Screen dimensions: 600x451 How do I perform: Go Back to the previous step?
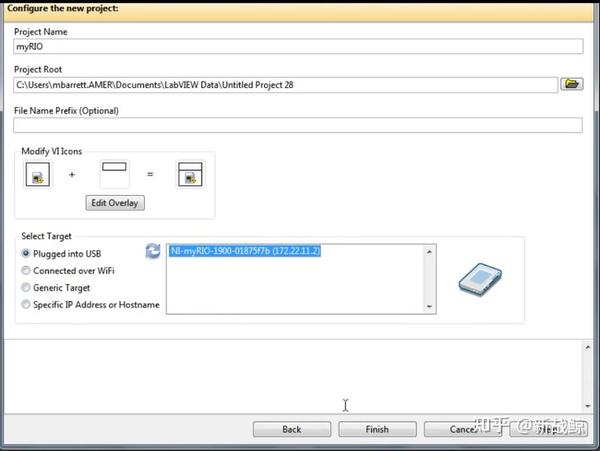pos(292,429)
